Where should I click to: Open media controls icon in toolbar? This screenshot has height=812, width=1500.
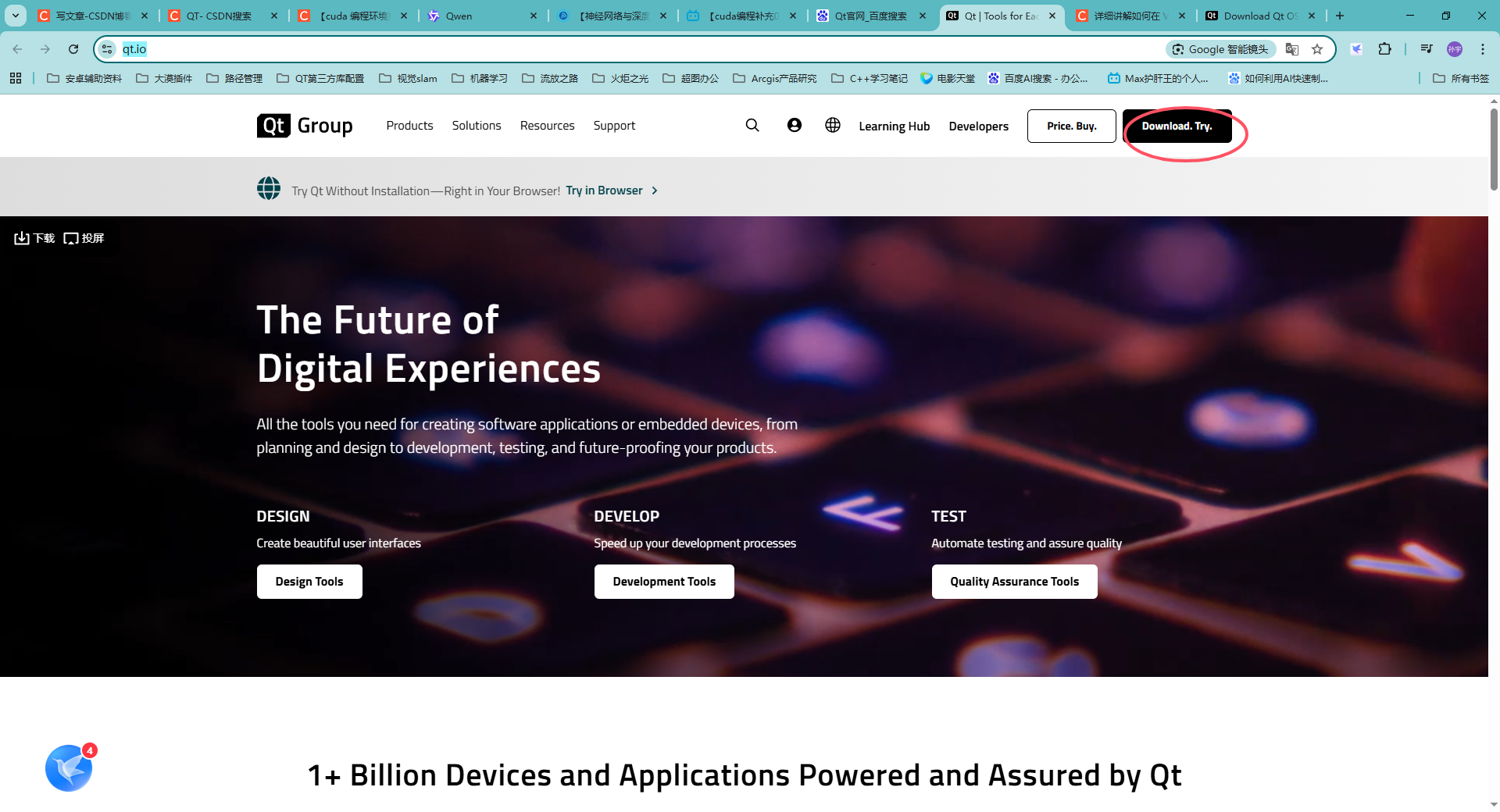pyautogui.click(x=1427, y=49)
